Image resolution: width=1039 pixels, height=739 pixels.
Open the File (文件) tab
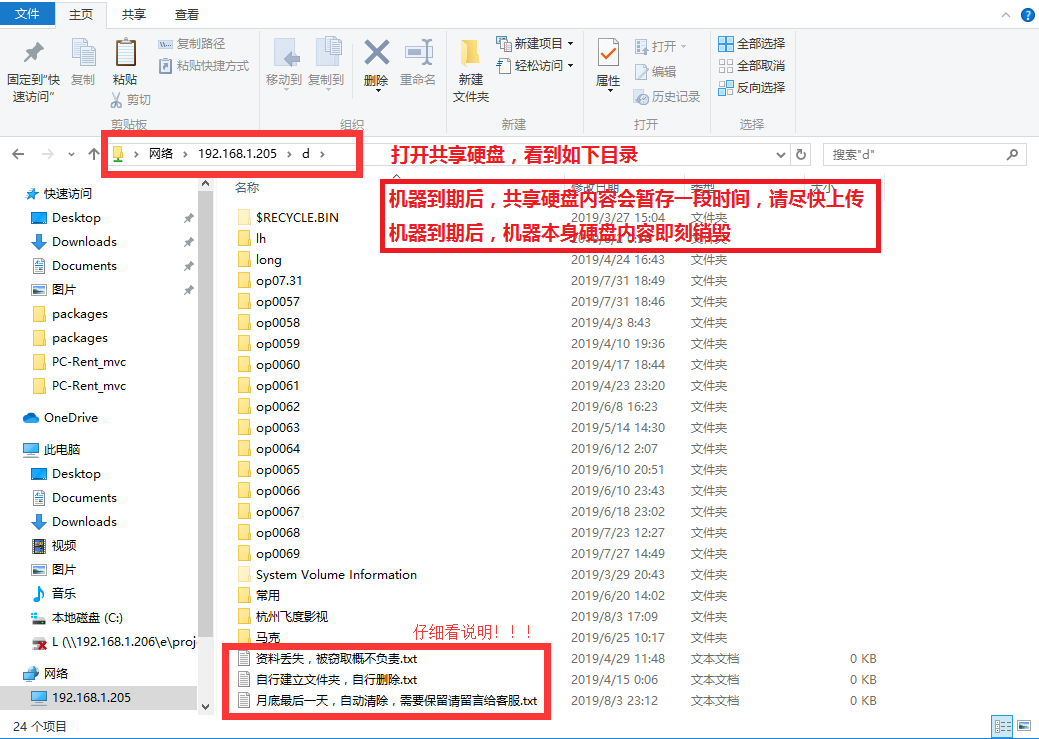(27, 13)
